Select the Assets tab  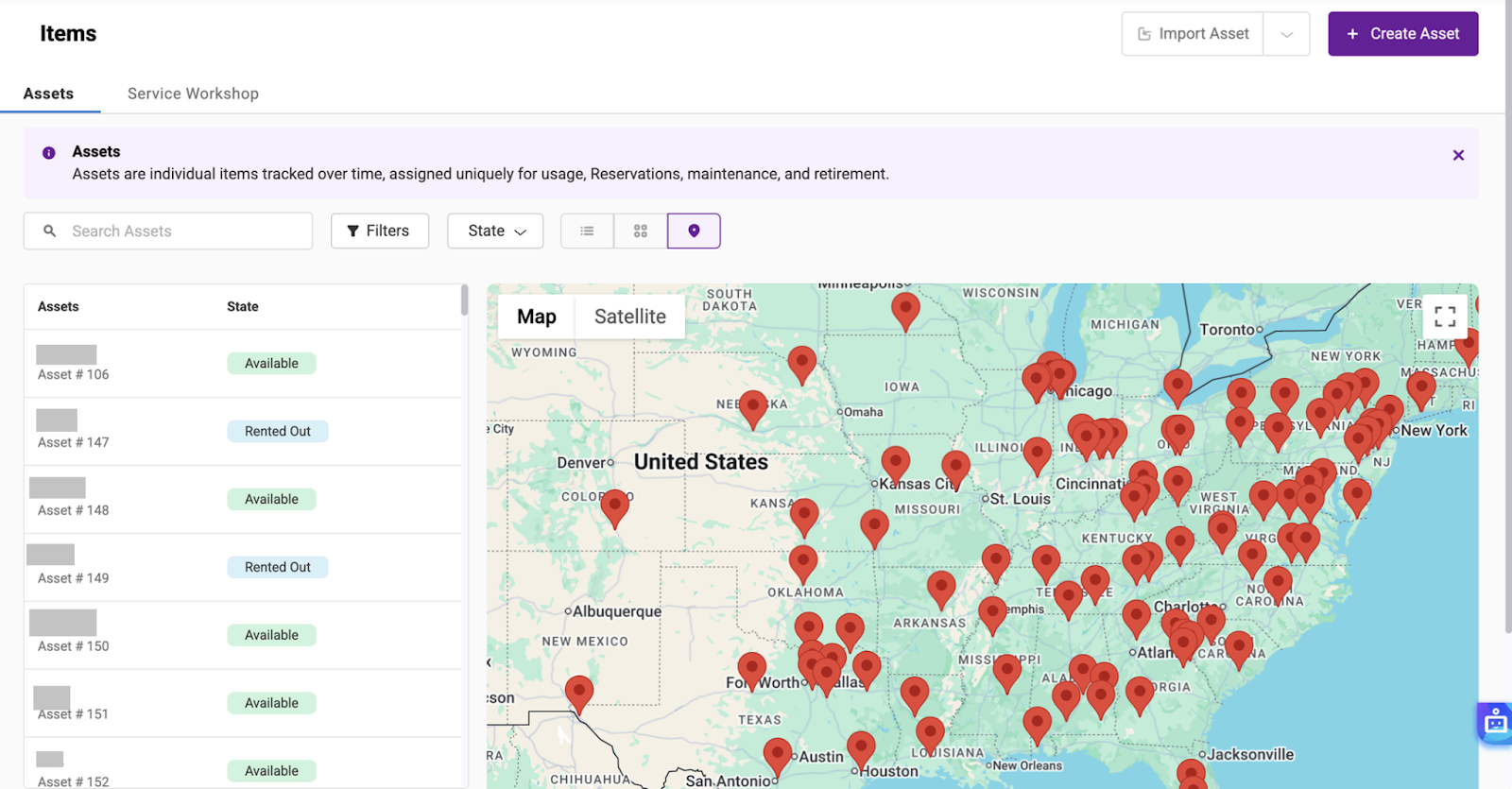click(x=48, y=94)
